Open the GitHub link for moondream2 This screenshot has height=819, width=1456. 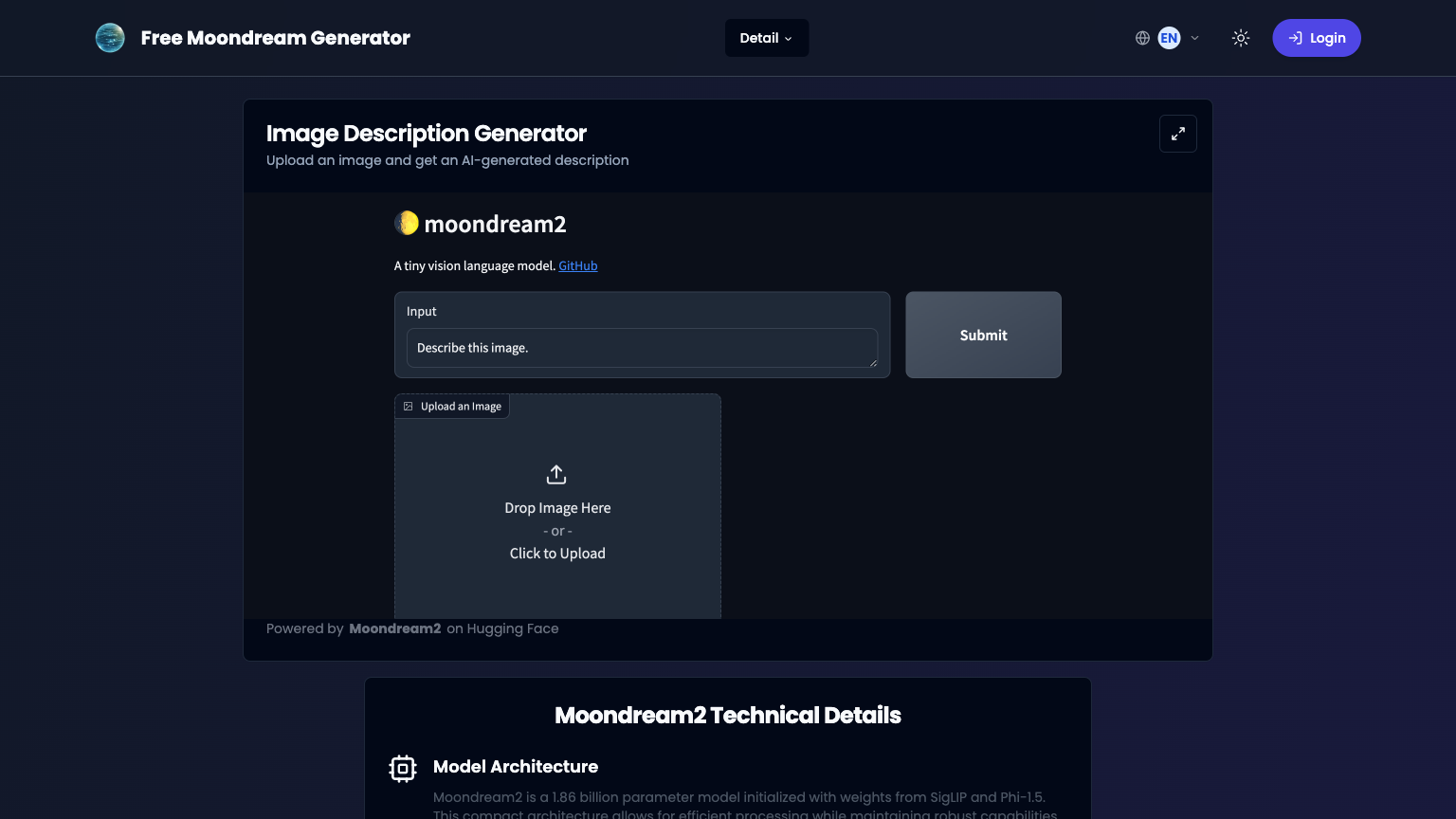tap(577, 265)
